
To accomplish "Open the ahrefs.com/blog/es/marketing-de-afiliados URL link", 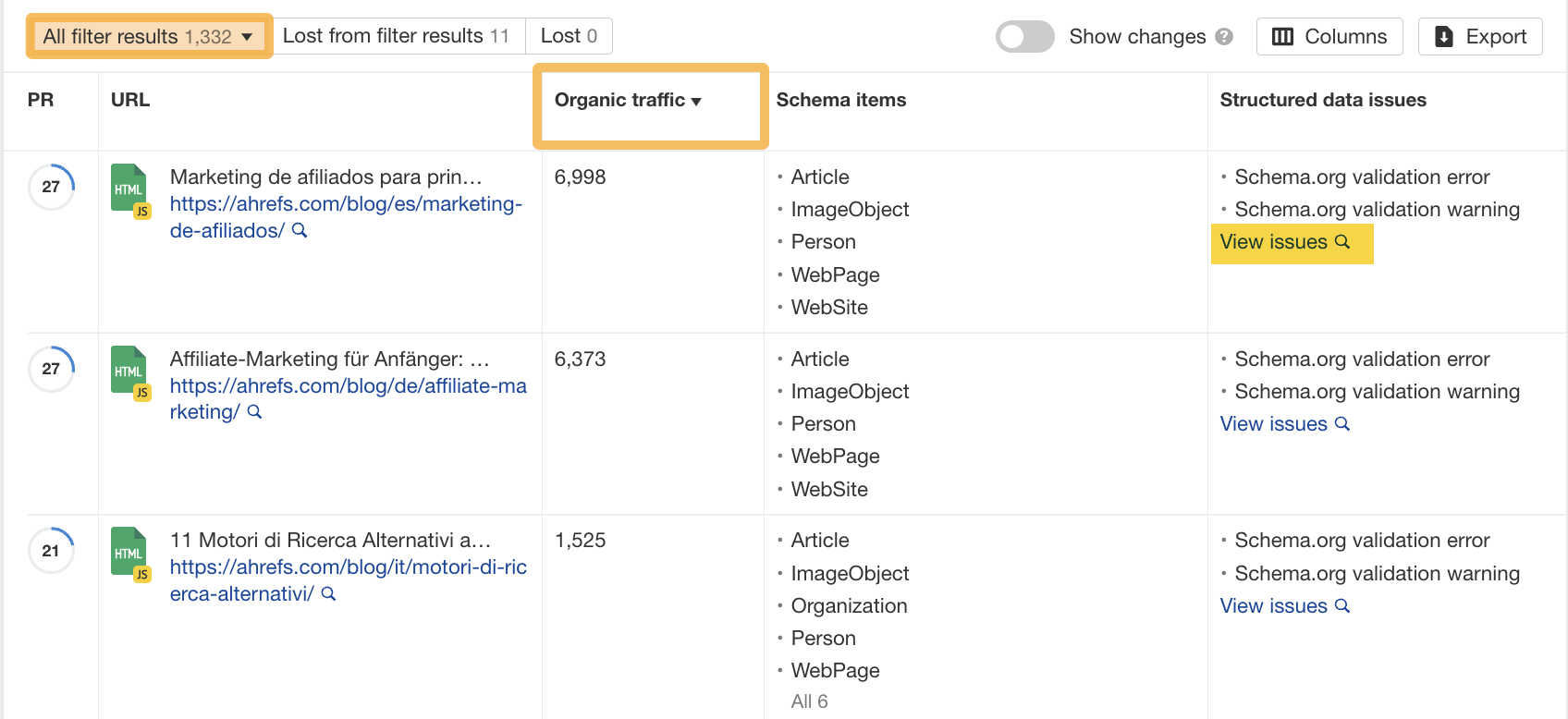I will point(346,204).
